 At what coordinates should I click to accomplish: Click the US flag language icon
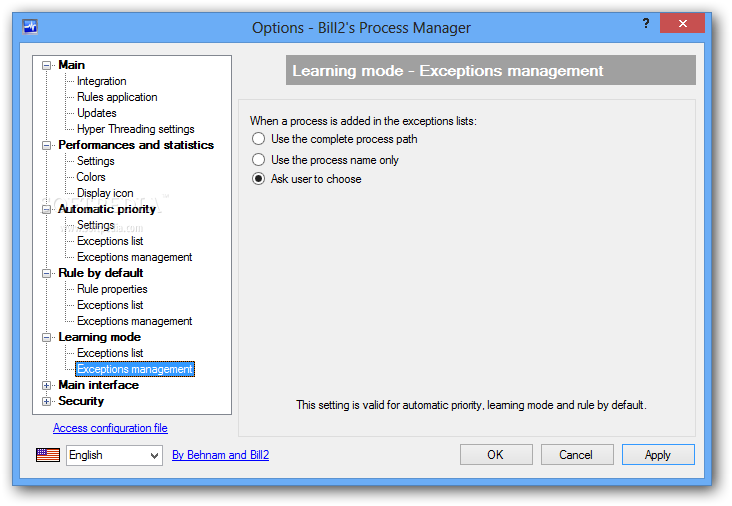[48, 455]
